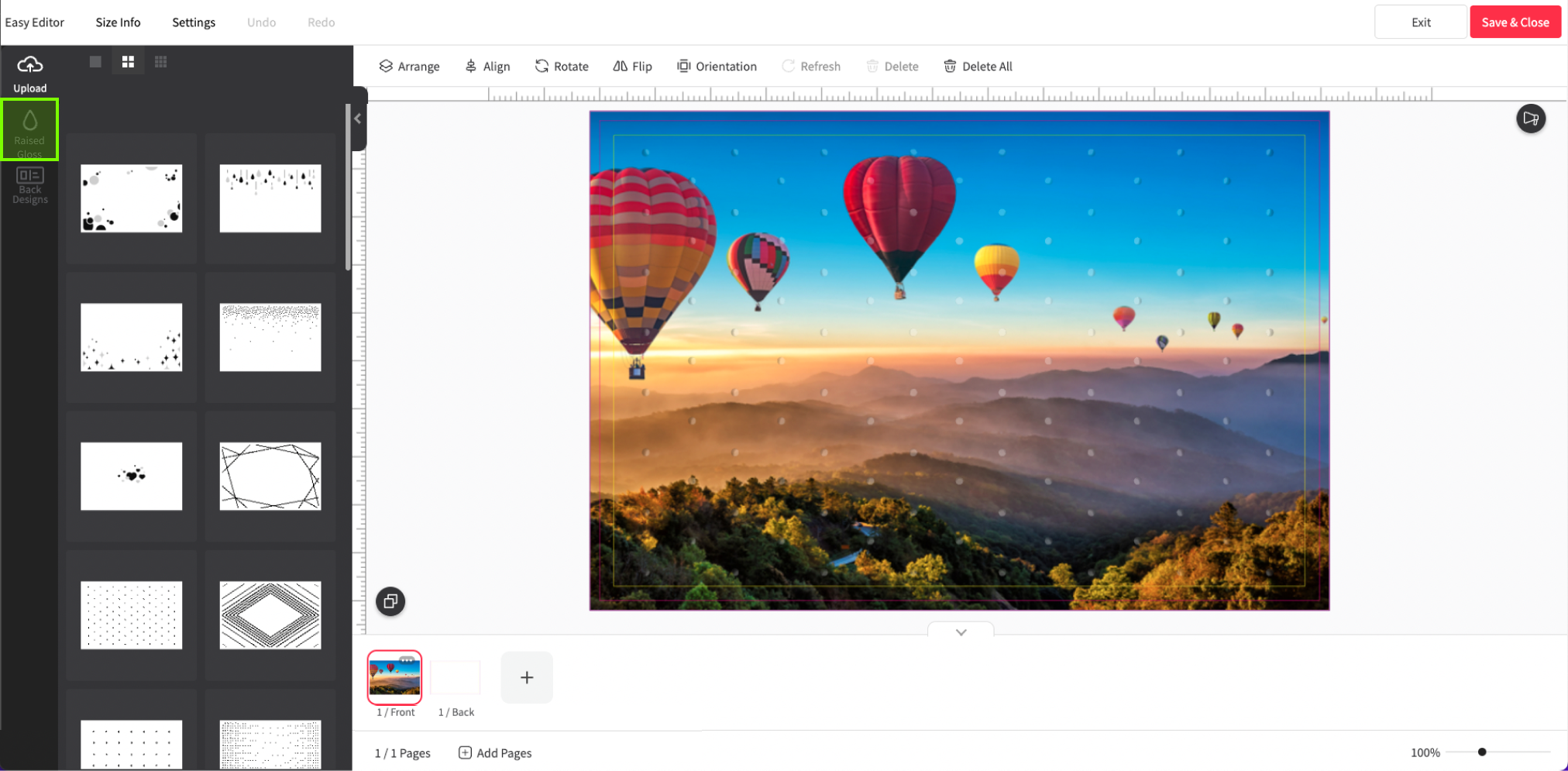Viewport: 1568px width, 771px height.
Task: Select the scattered small dots gloss pattern
Action: click(x=132, y=614)
